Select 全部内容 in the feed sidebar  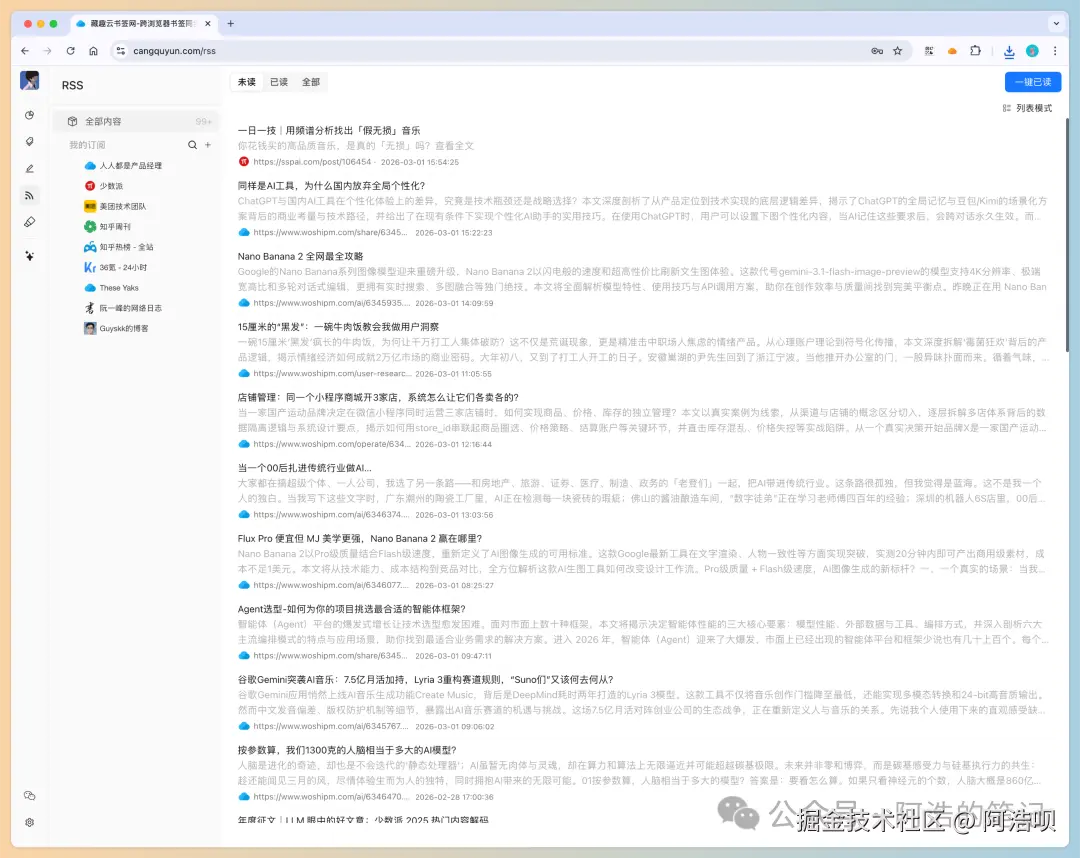136,121
